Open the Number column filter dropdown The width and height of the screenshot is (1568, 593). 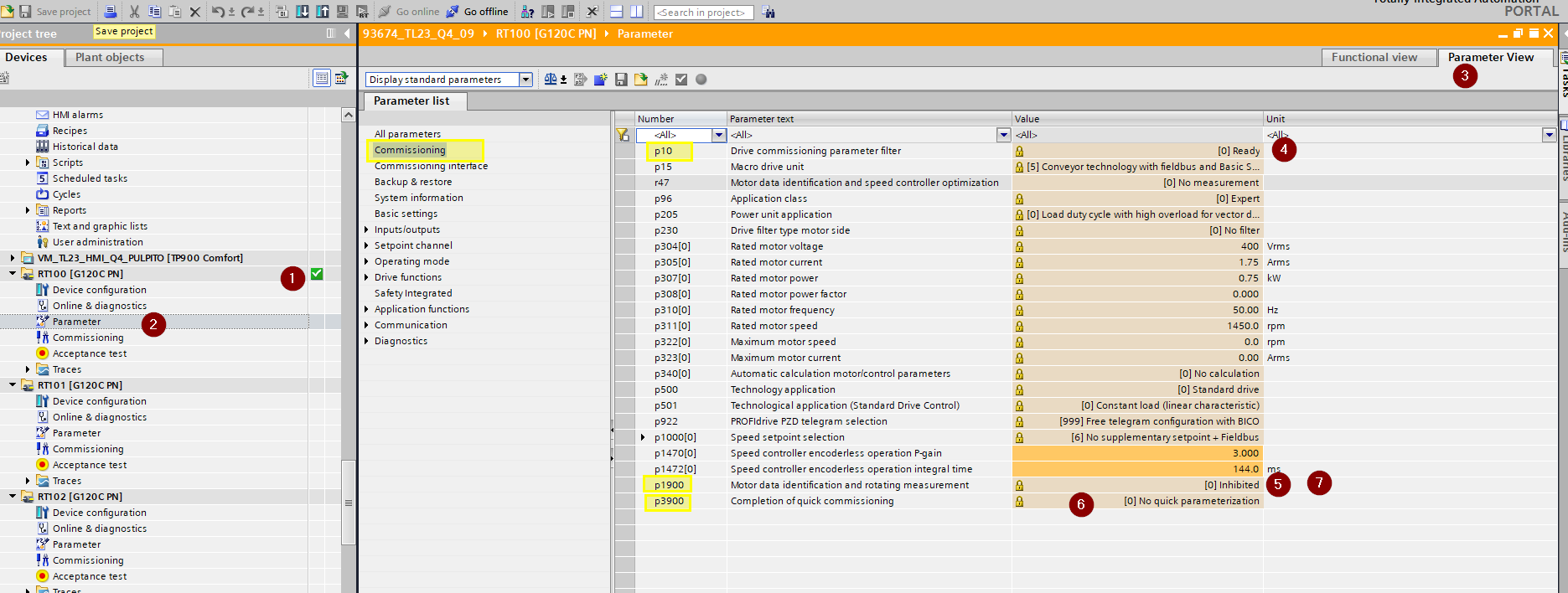click(719, 135)
